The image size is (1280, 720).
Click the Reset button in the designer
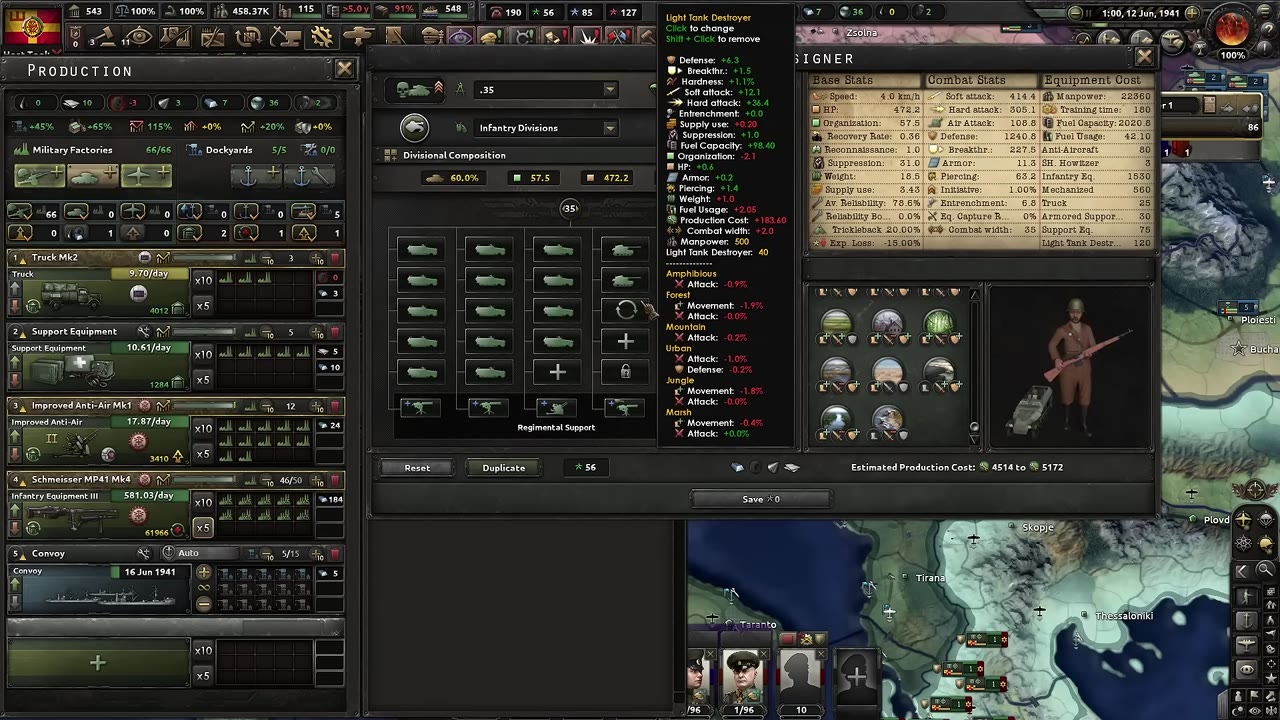point(417,468)
